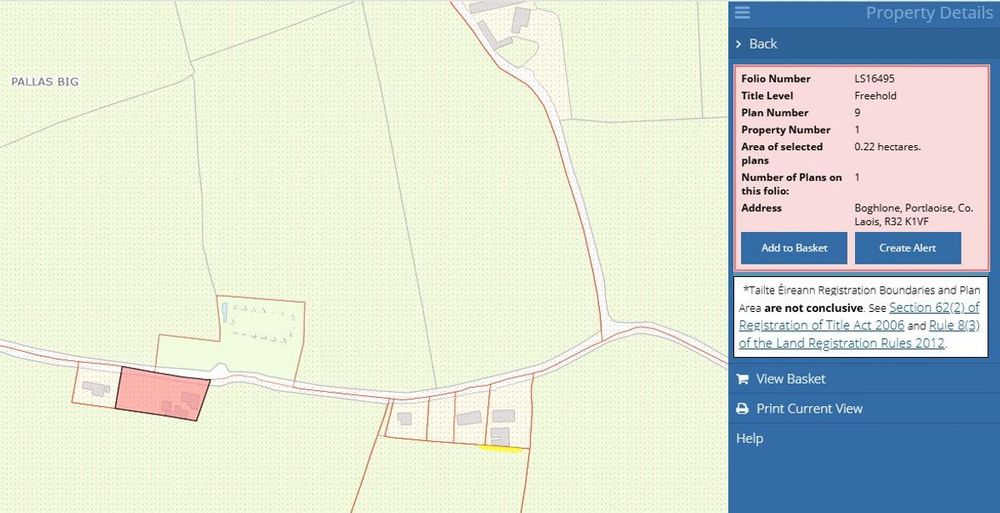Screen dimensions: 1000x513
Task: Choose Print Current View menu item
Action: [x=809, y=409]
